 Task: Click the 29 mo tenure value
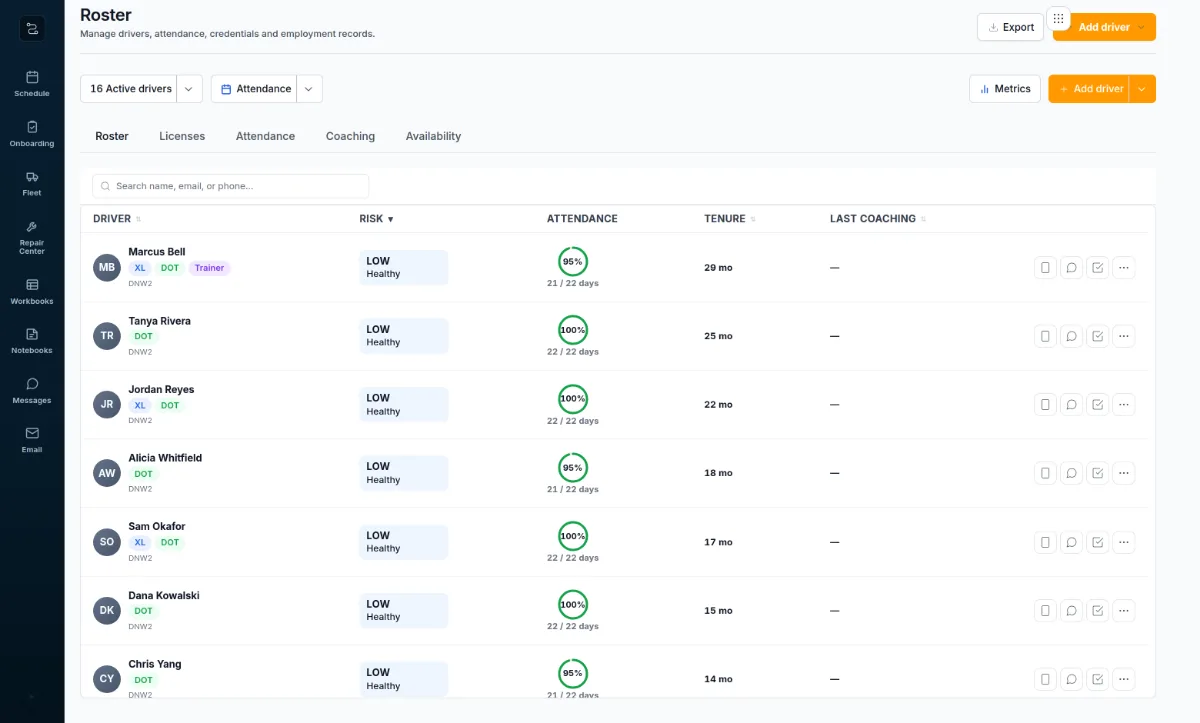coord(718,268)
